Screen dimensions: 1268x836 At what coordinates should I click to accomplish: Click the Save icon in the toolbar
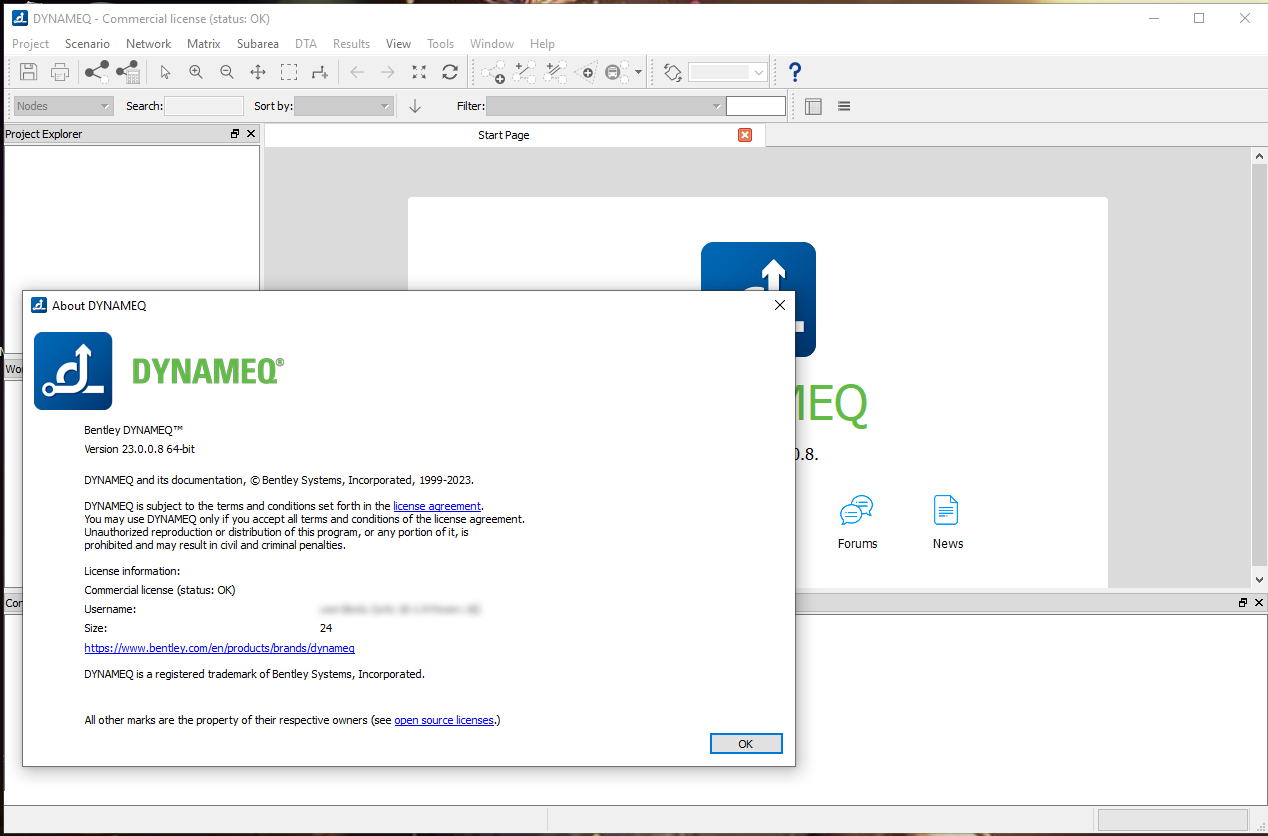coord(29,72)
